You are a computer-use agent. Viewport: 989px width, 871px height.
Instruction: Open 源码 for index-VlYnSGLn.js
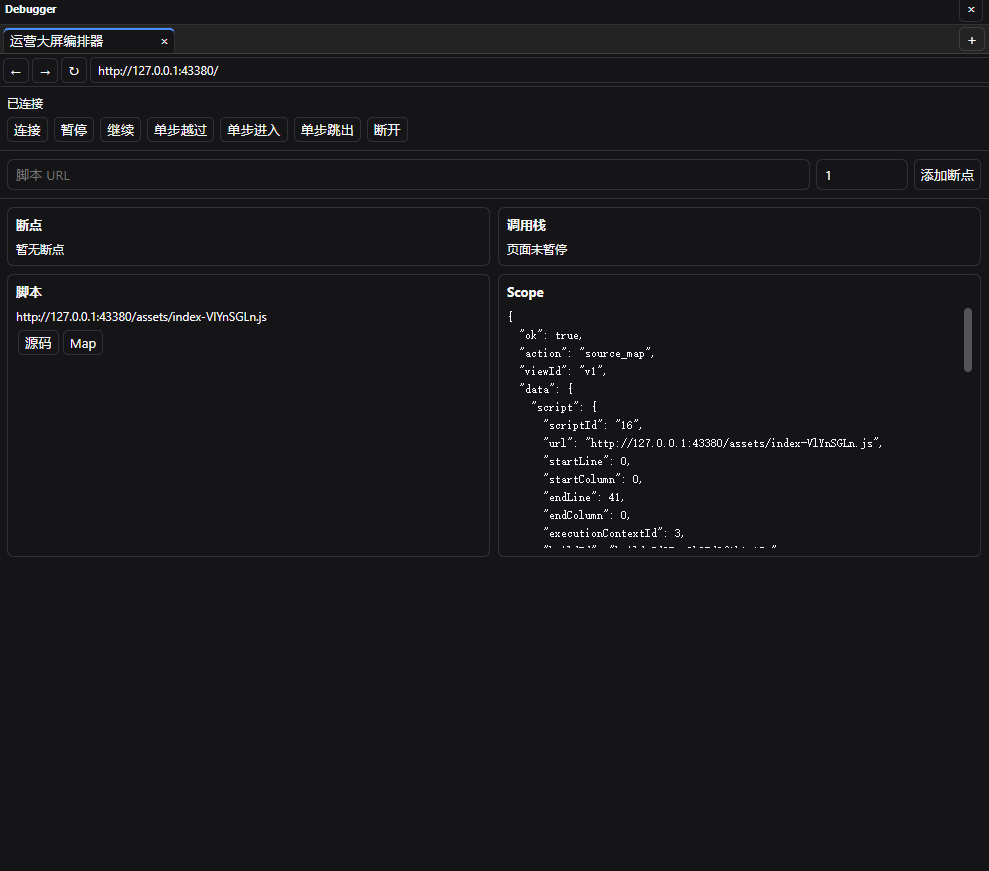pyautogui.click(x=38, y=343)
